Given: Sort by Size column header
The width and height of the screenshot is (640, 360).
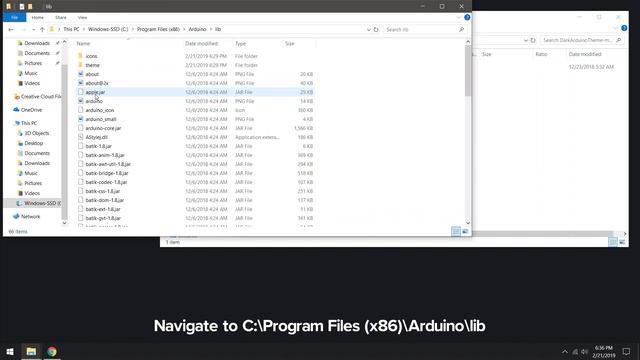Looking at the screenshot, I should [289, 43].
